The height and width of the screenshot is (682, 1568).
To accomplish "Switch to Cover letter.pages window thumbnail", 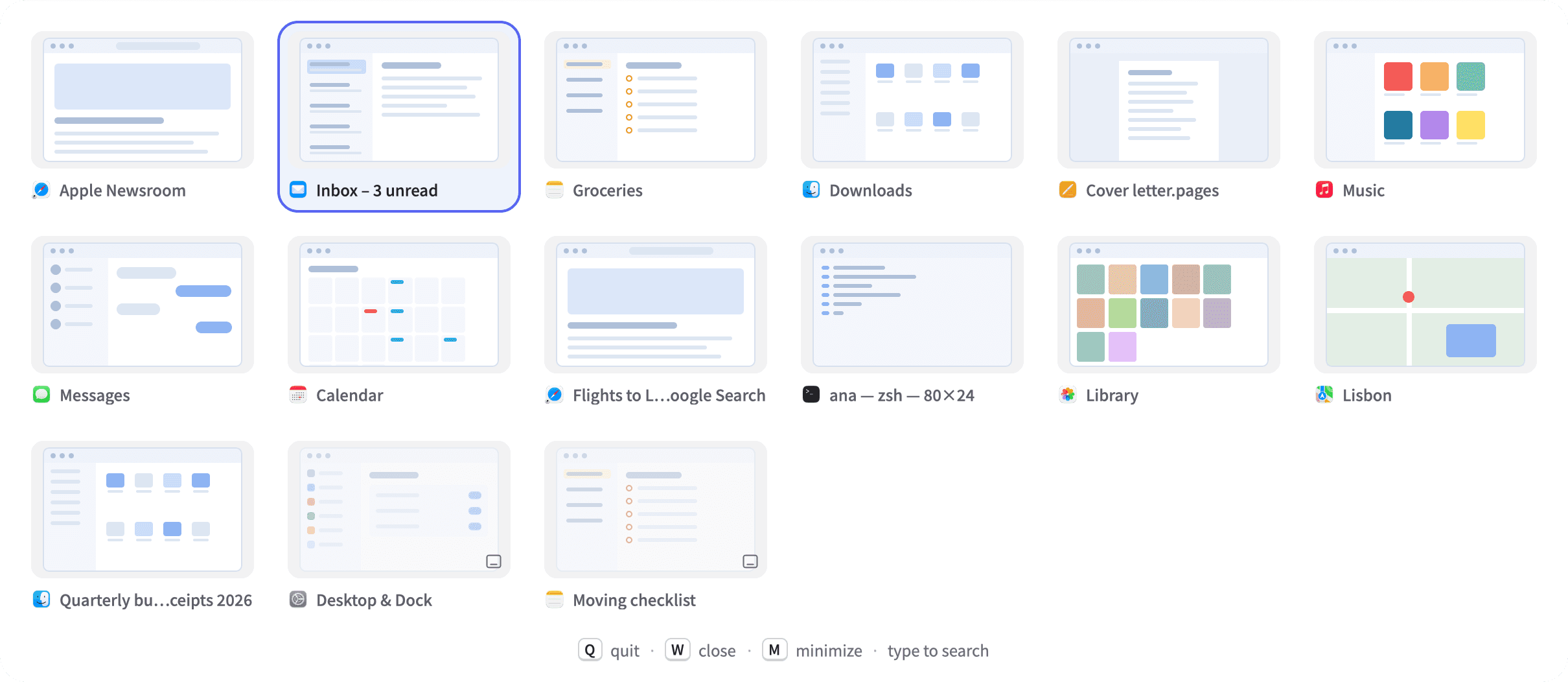I will pos(1169,100).
